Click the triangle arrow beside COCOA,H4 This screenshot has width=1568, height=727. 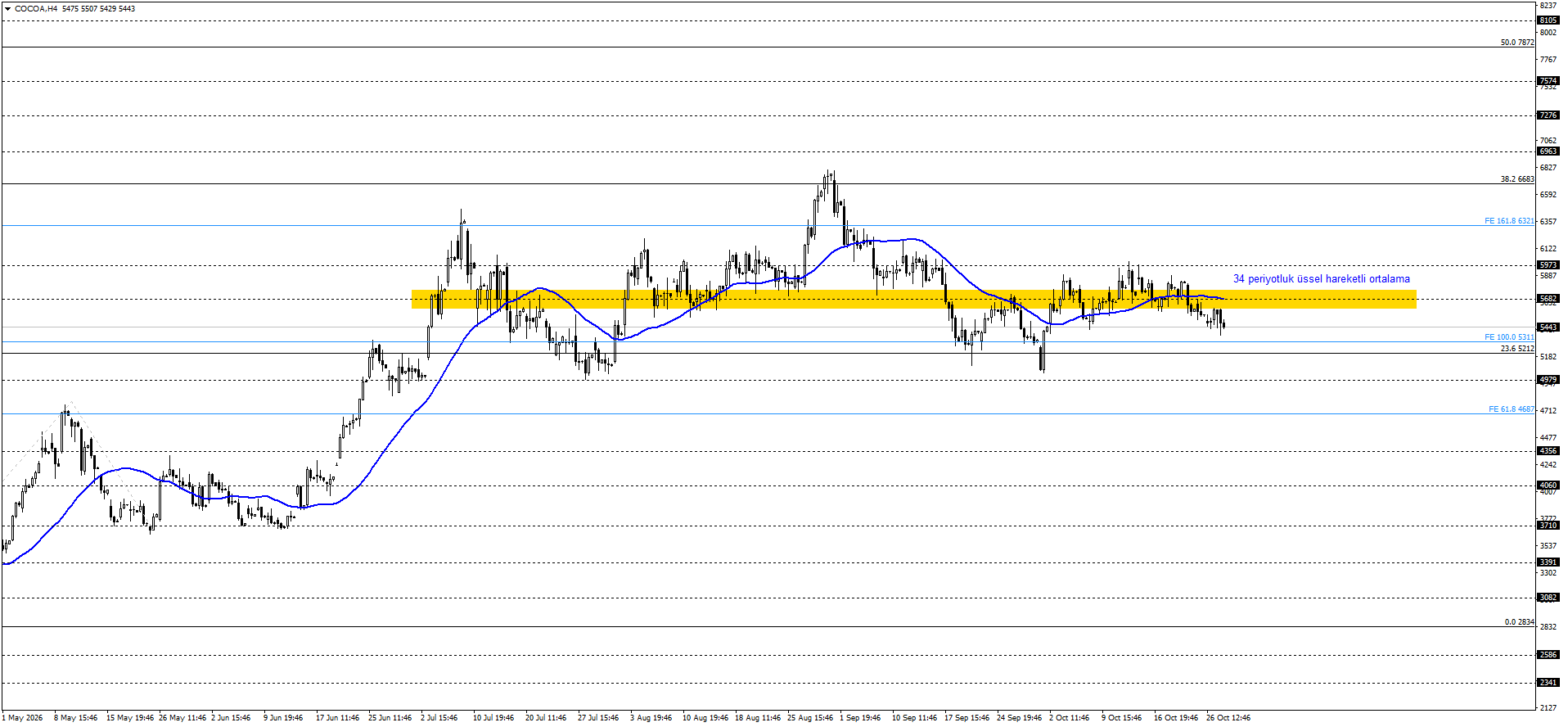coord(7,9)
